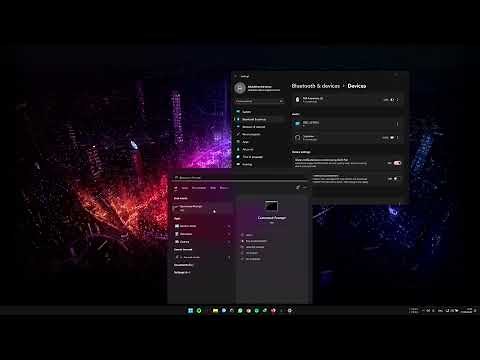
Task: Click the mouse device icon
Action: pos(297,100)
